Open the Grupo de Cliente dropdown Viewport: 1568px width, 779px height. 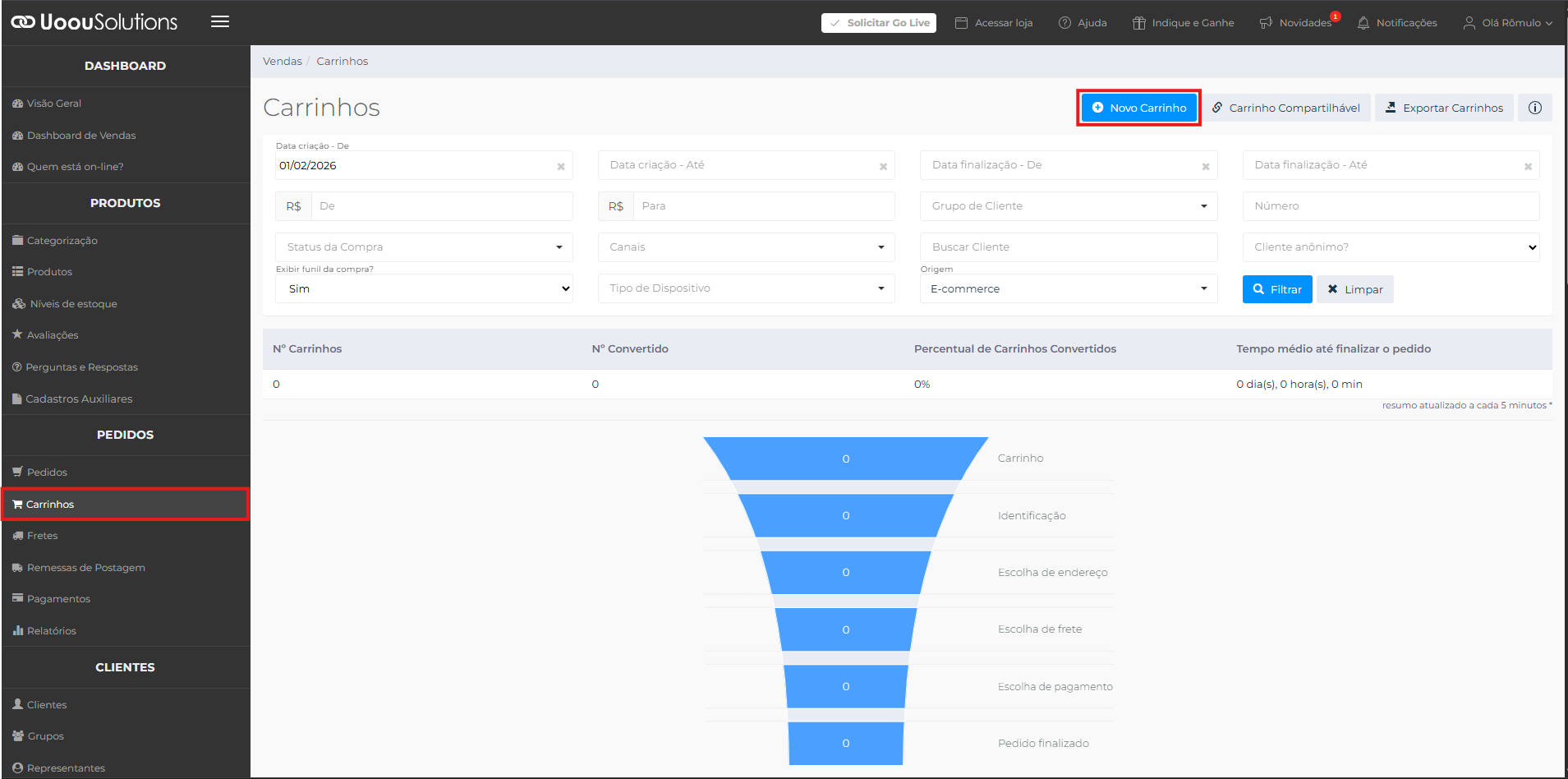tap(1068, 206)
